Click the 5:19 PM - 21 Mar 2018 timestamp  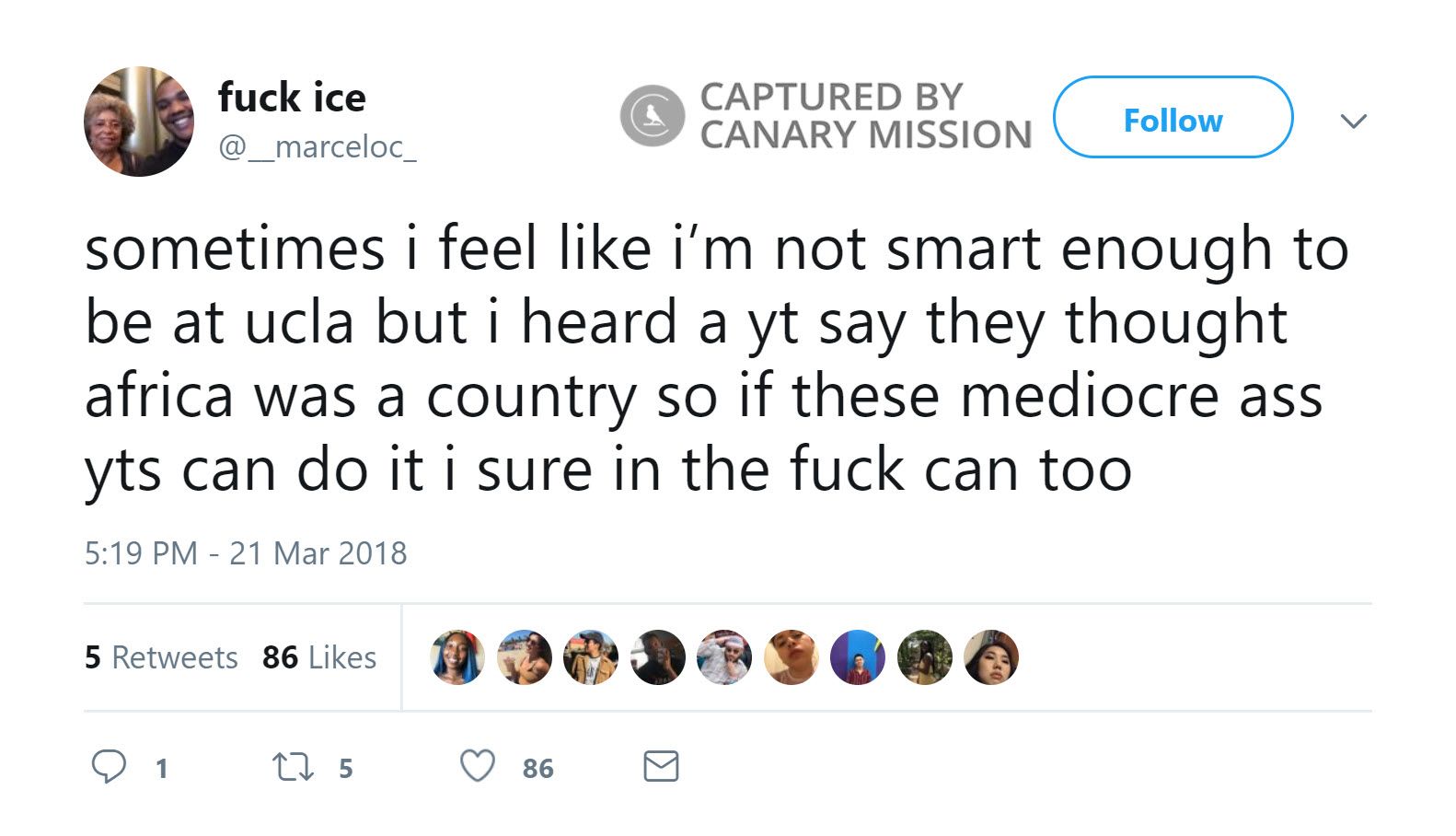[245, 553]
